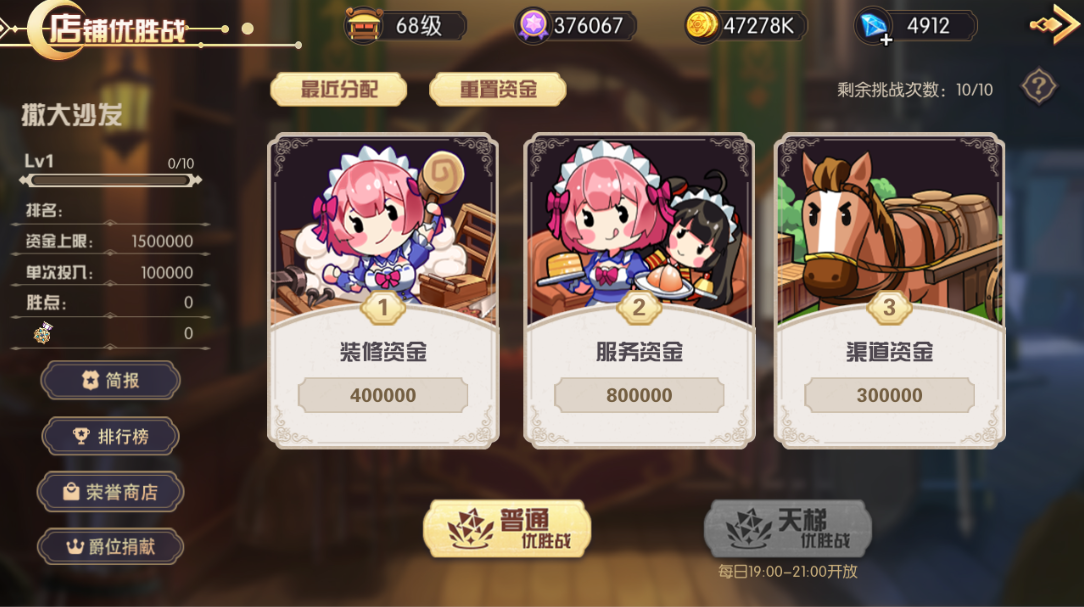Edit the 装修资金 400000 amount field
This screenshot has height=607, width=1084.
click(383, 395)
